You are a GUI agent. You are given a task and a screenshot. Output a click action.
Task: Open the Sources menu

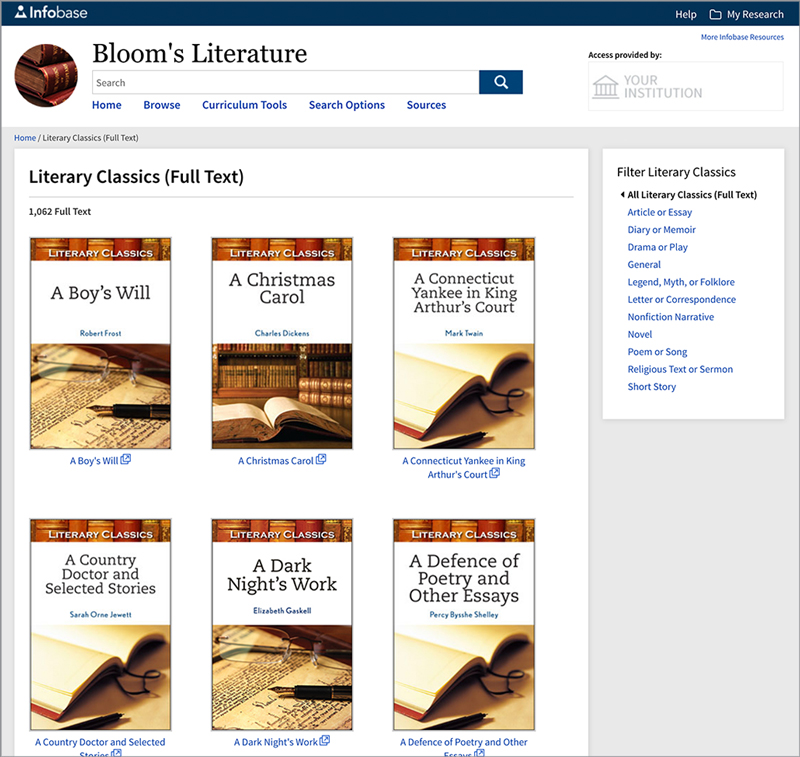[x=427, y=105]
